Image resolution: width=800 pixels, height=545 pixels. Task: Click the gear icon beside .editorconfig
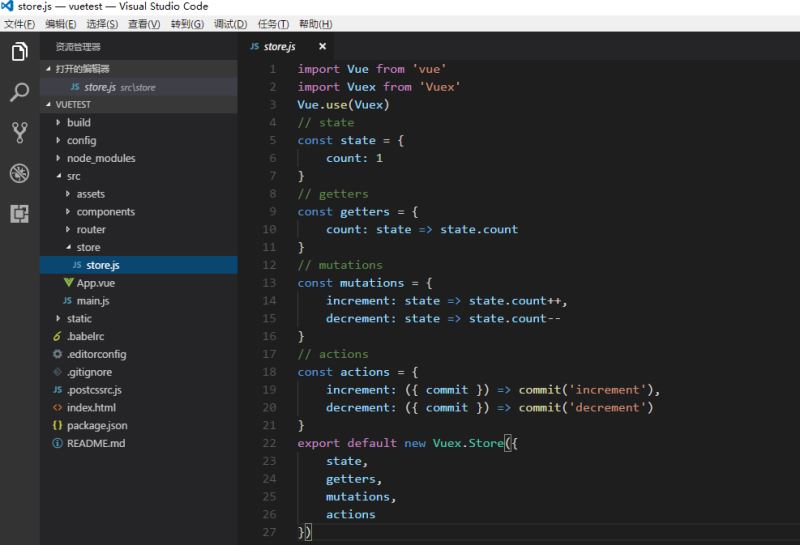tap(57, 354)
